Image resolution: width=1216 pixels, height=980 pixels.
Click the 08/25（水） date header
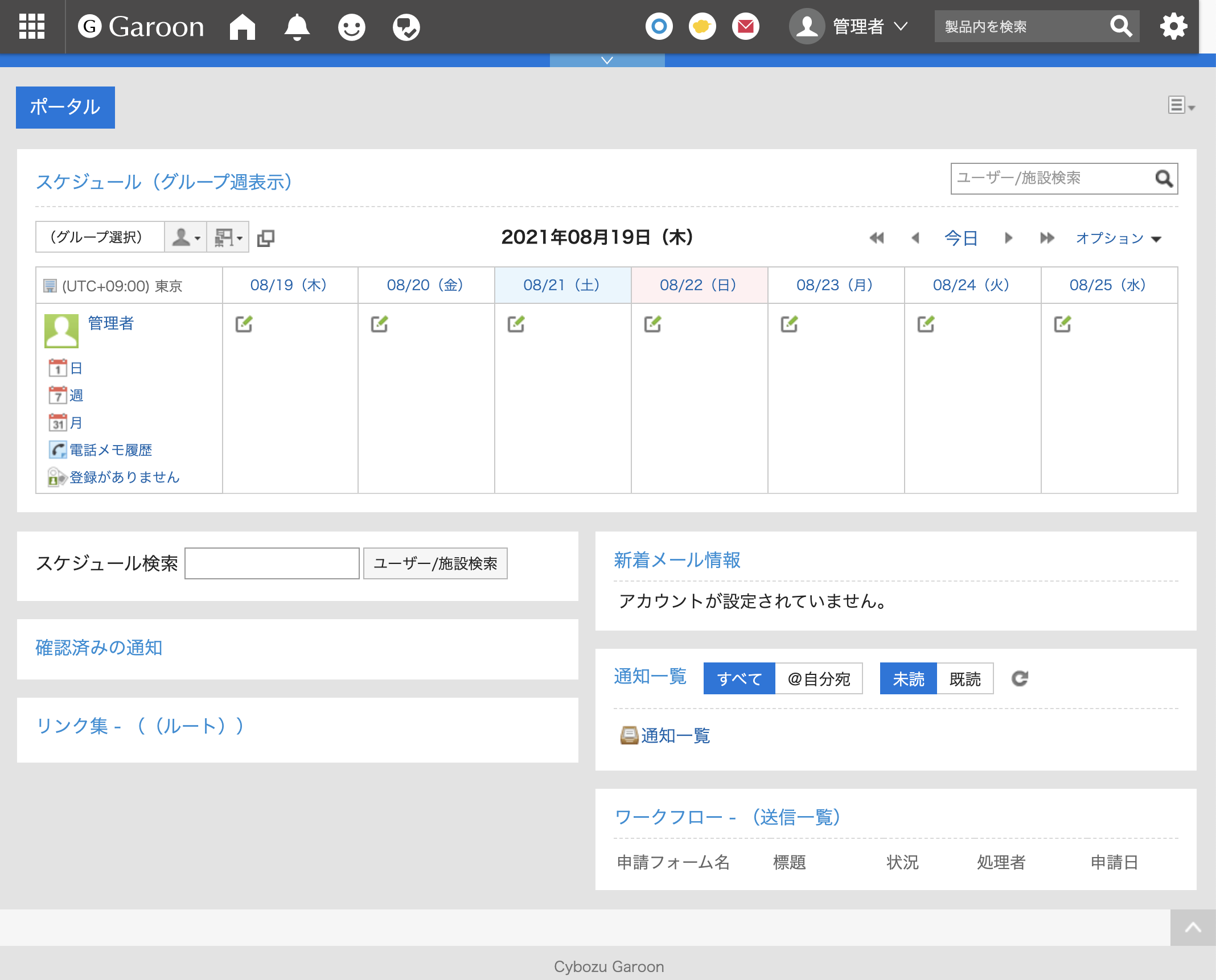click(1108, 285)
